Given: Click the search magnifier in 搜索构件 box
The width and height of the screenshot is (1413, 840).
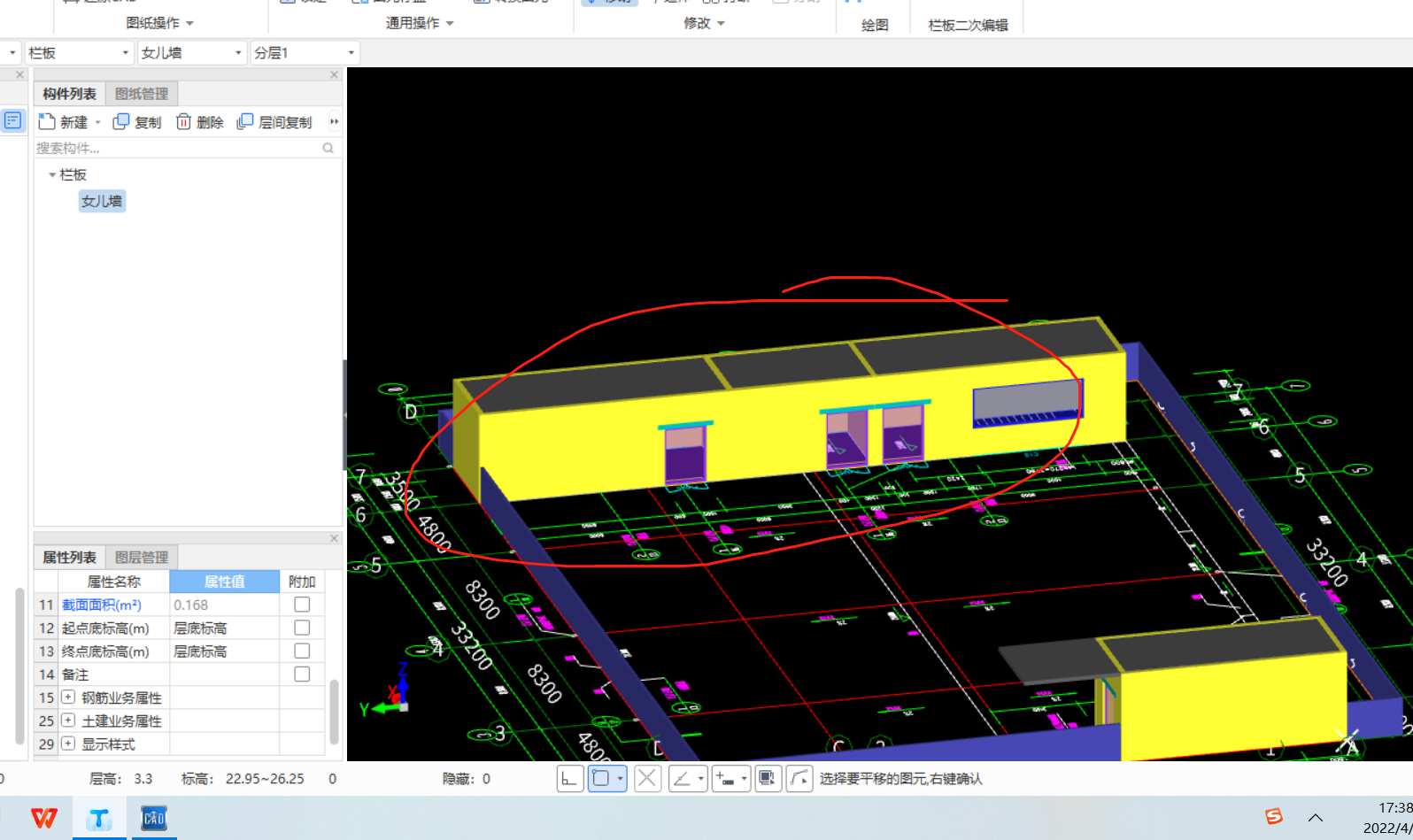Looking at the screenshot, I should [x=328, y=148].
